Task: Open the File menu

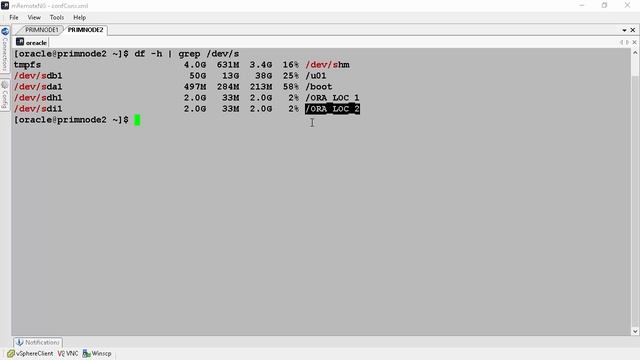Action: click(x=14, y=18)
